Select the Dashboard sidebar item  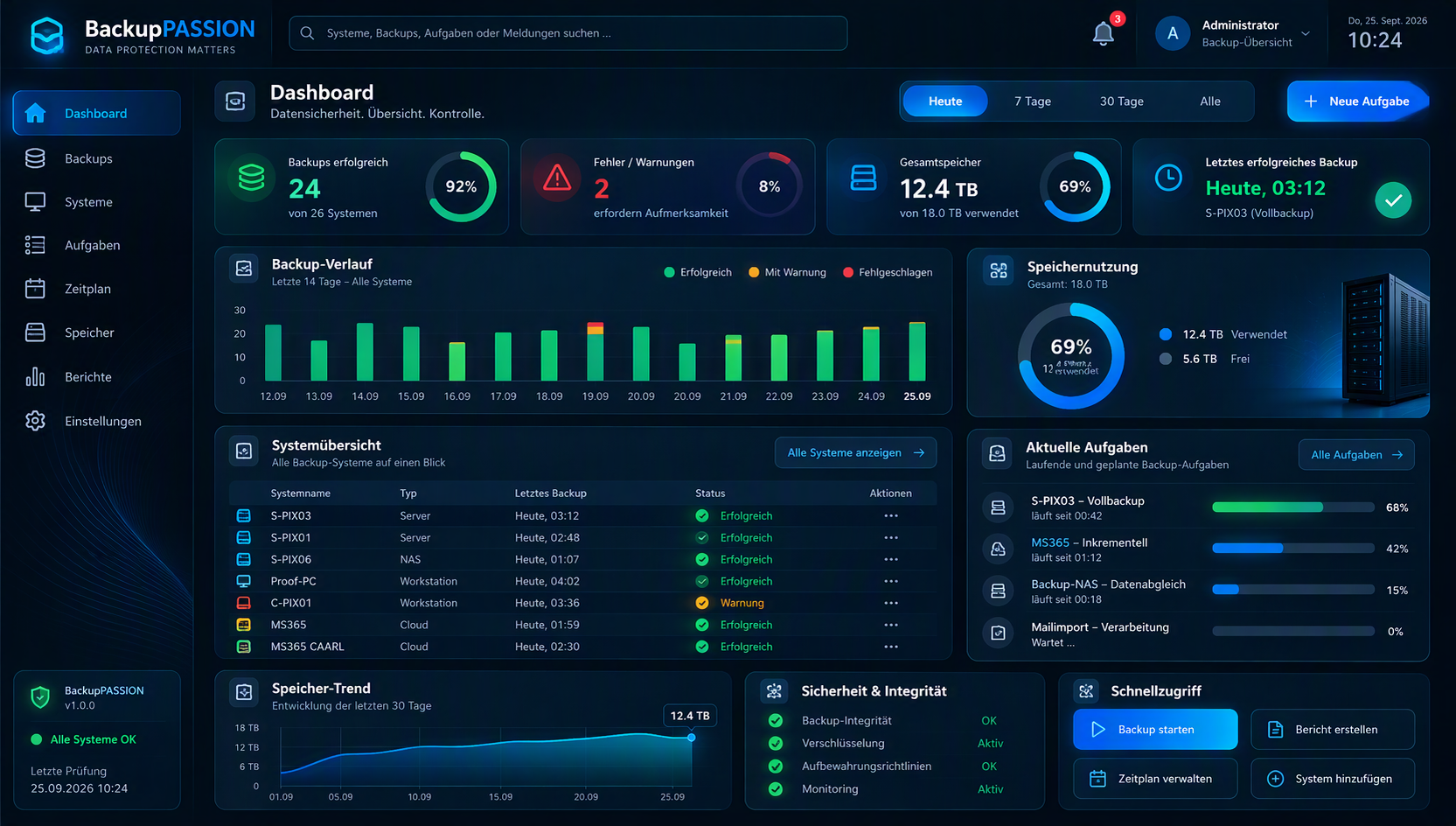point(96,113)
